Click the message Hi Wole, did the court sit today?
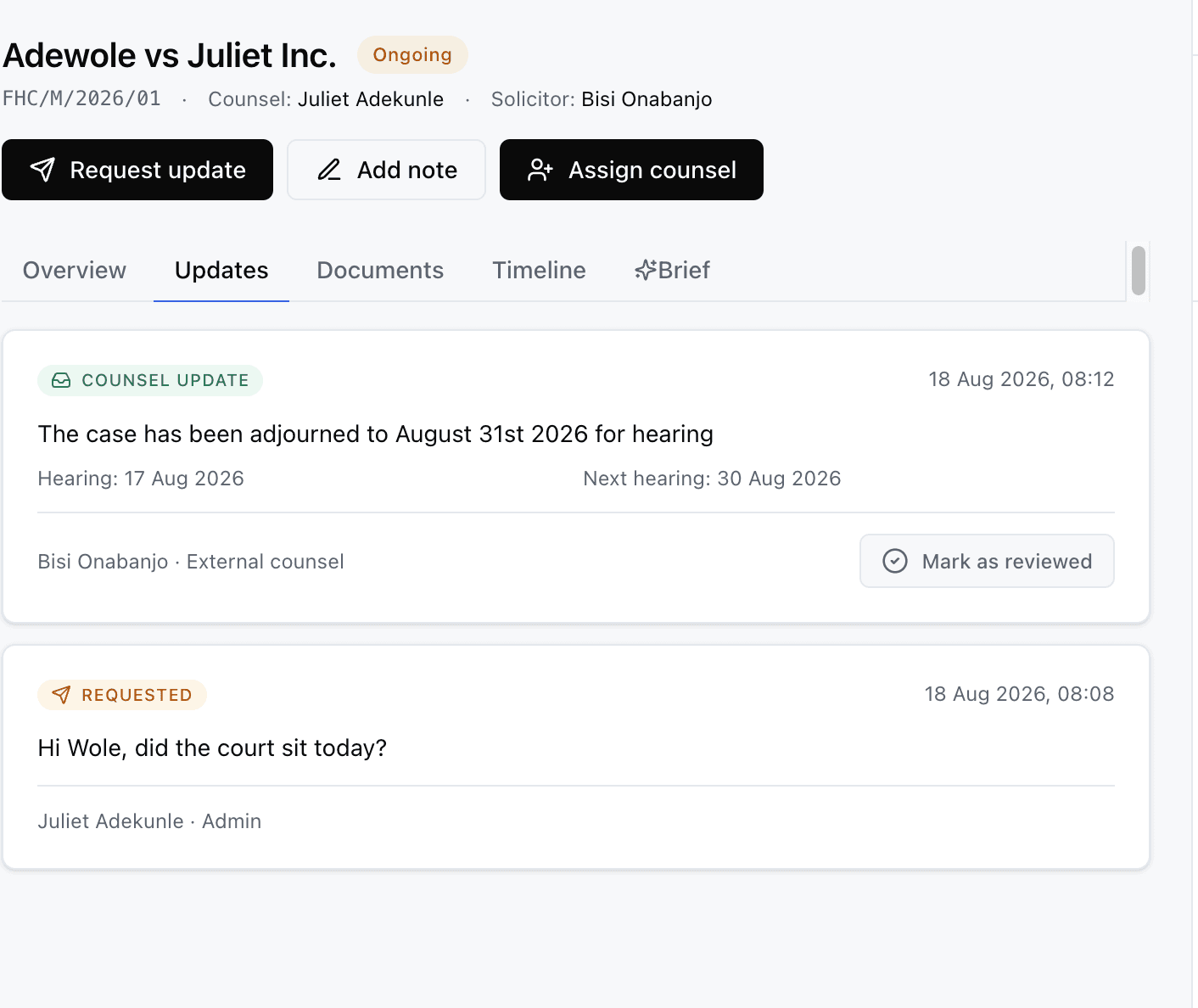The image size is (1198, 1008). (x=212, y=748)
